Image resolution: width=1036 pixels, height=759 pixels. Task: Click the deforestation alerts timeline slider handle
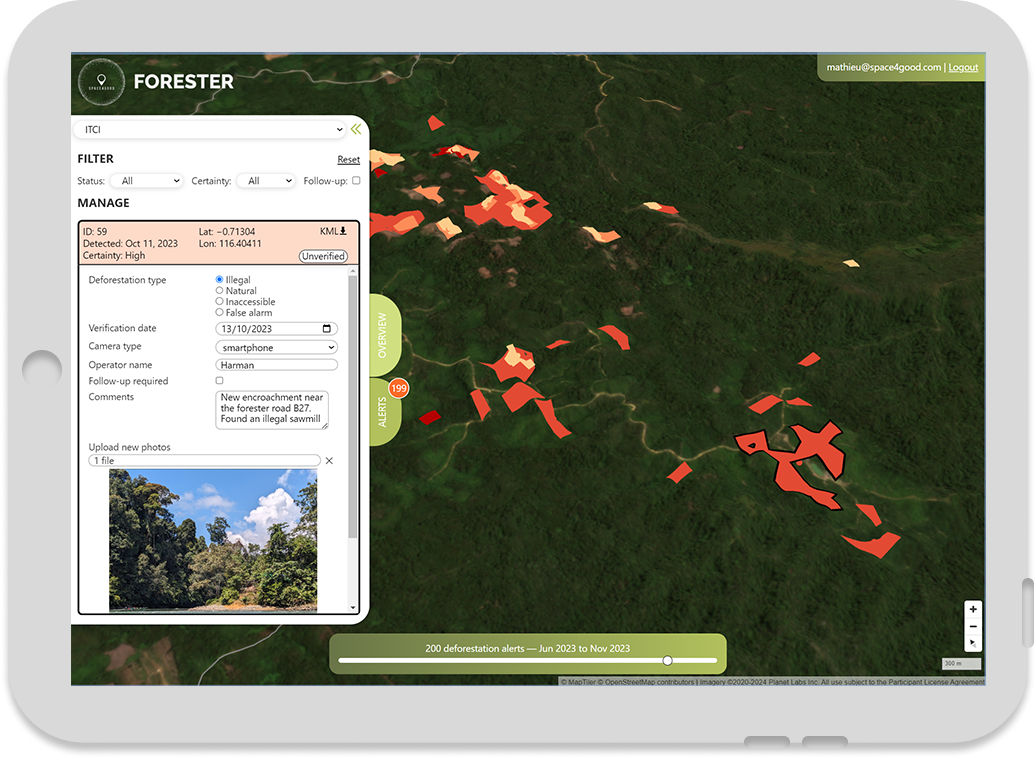tap(667, 660)
